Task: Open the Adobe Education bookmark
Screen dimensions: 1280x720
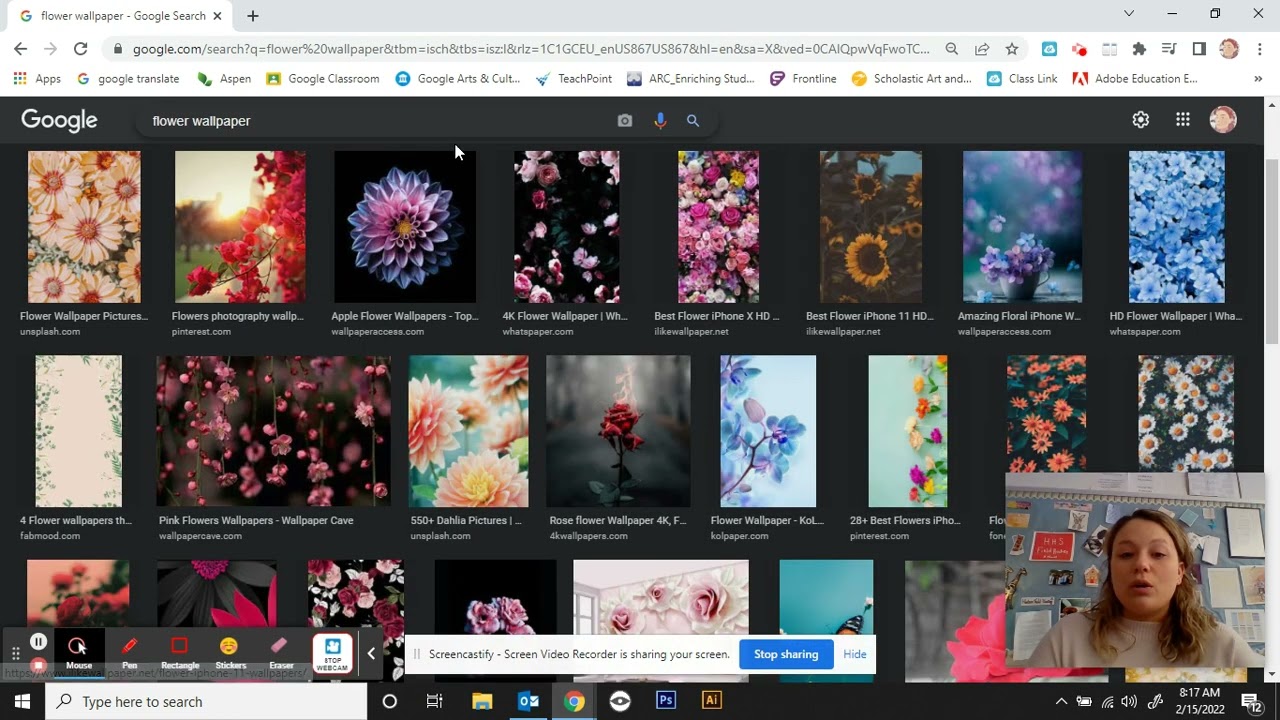Action: pyautogui.click(x=1135, y=79)
